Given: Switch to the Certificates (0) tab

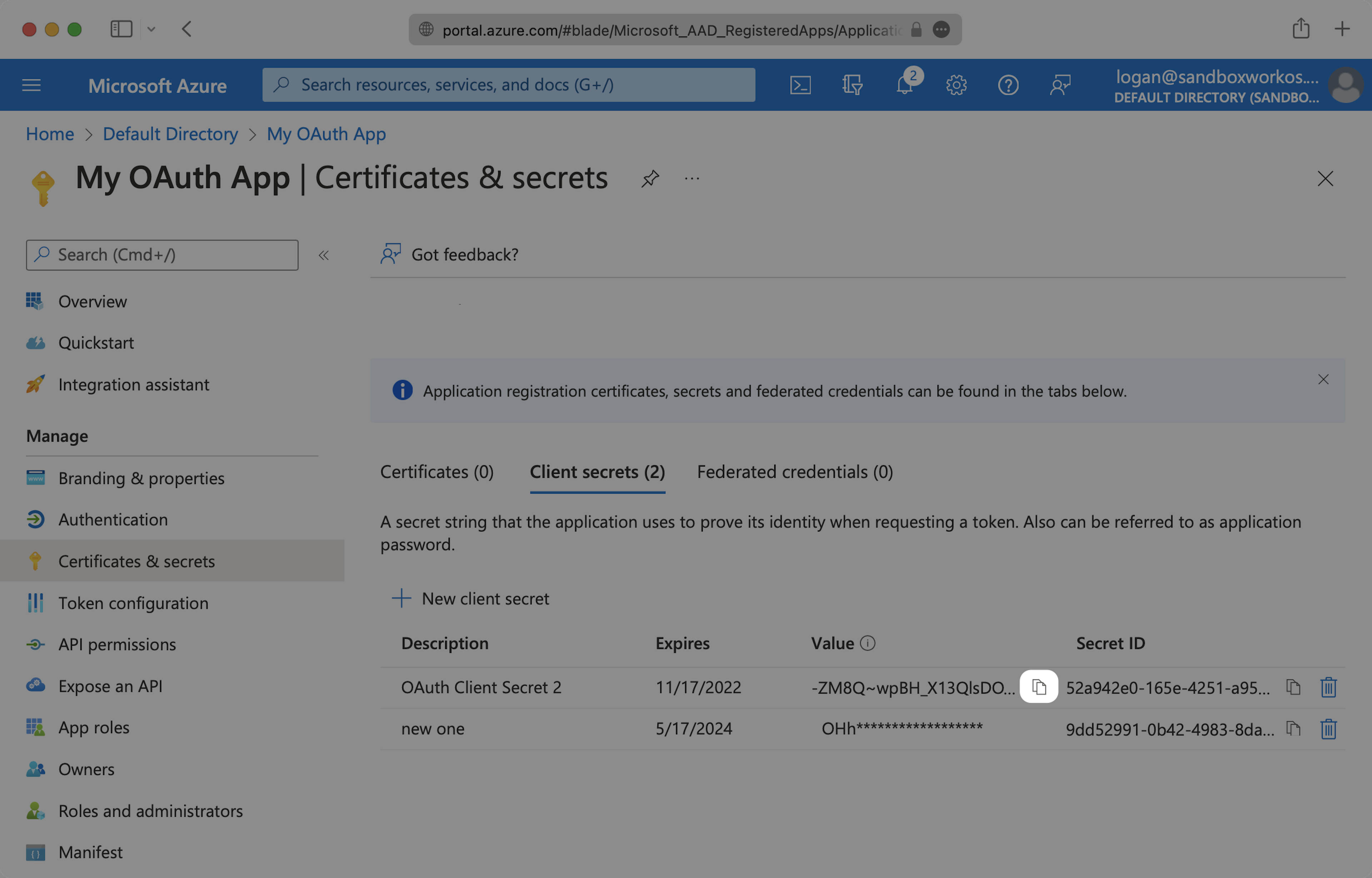Looking at the screenshot, I should click(437, 472).
